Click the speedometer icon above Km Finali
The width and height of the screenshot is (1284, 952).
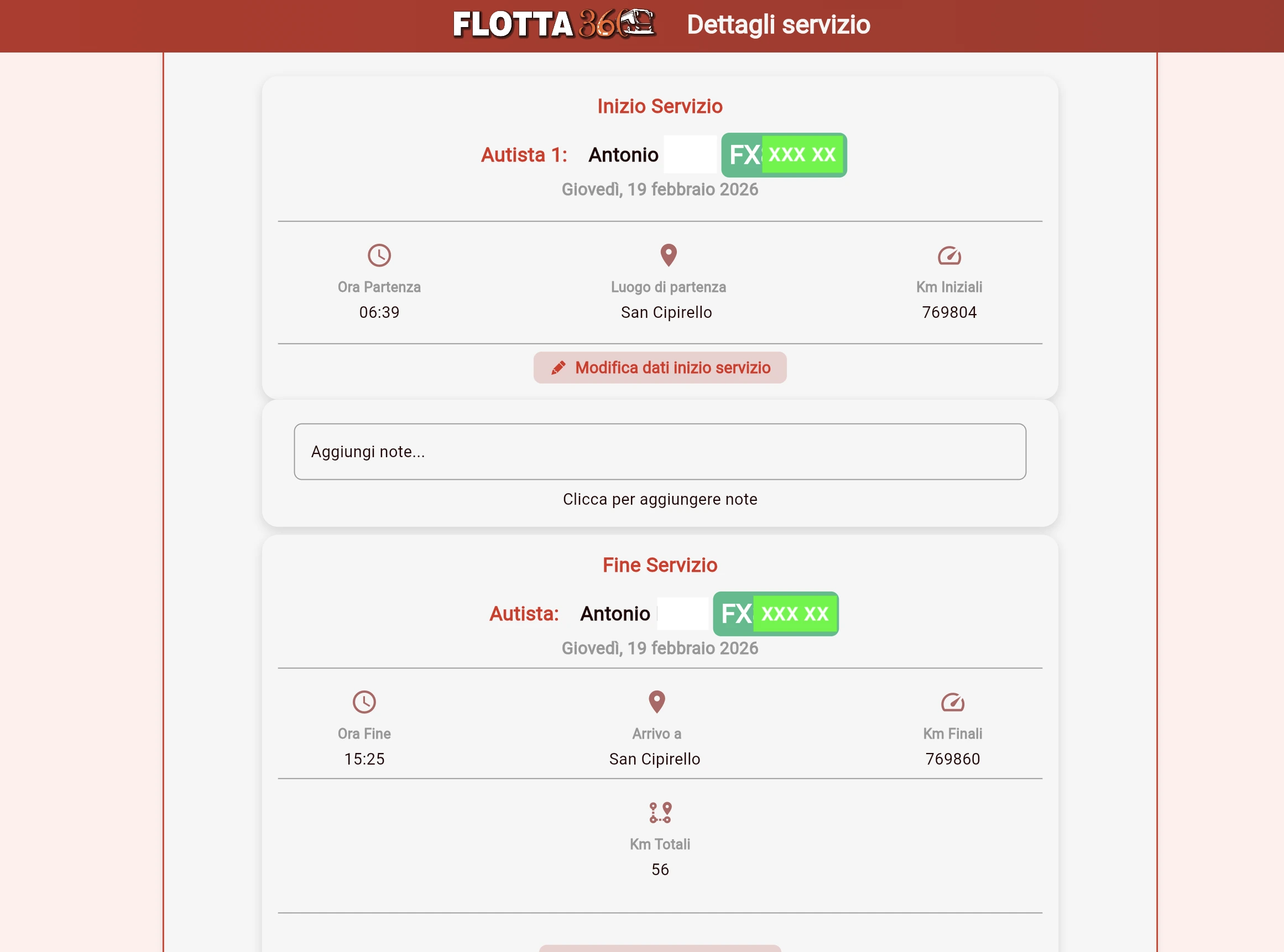(952, 703)
